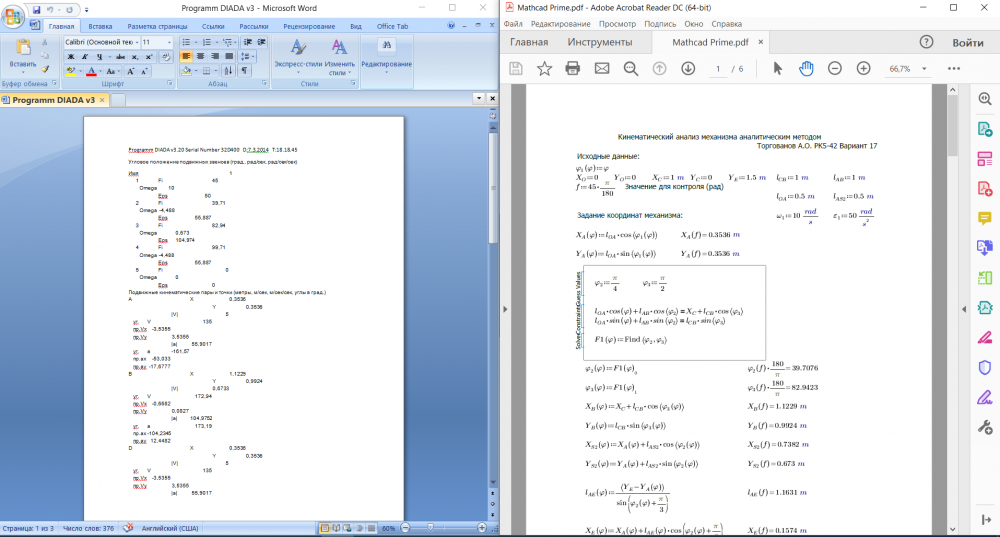Toggle strikethrough formatting in Word
The width and height of the screenshot is (1000, 537).
(120, 57)
